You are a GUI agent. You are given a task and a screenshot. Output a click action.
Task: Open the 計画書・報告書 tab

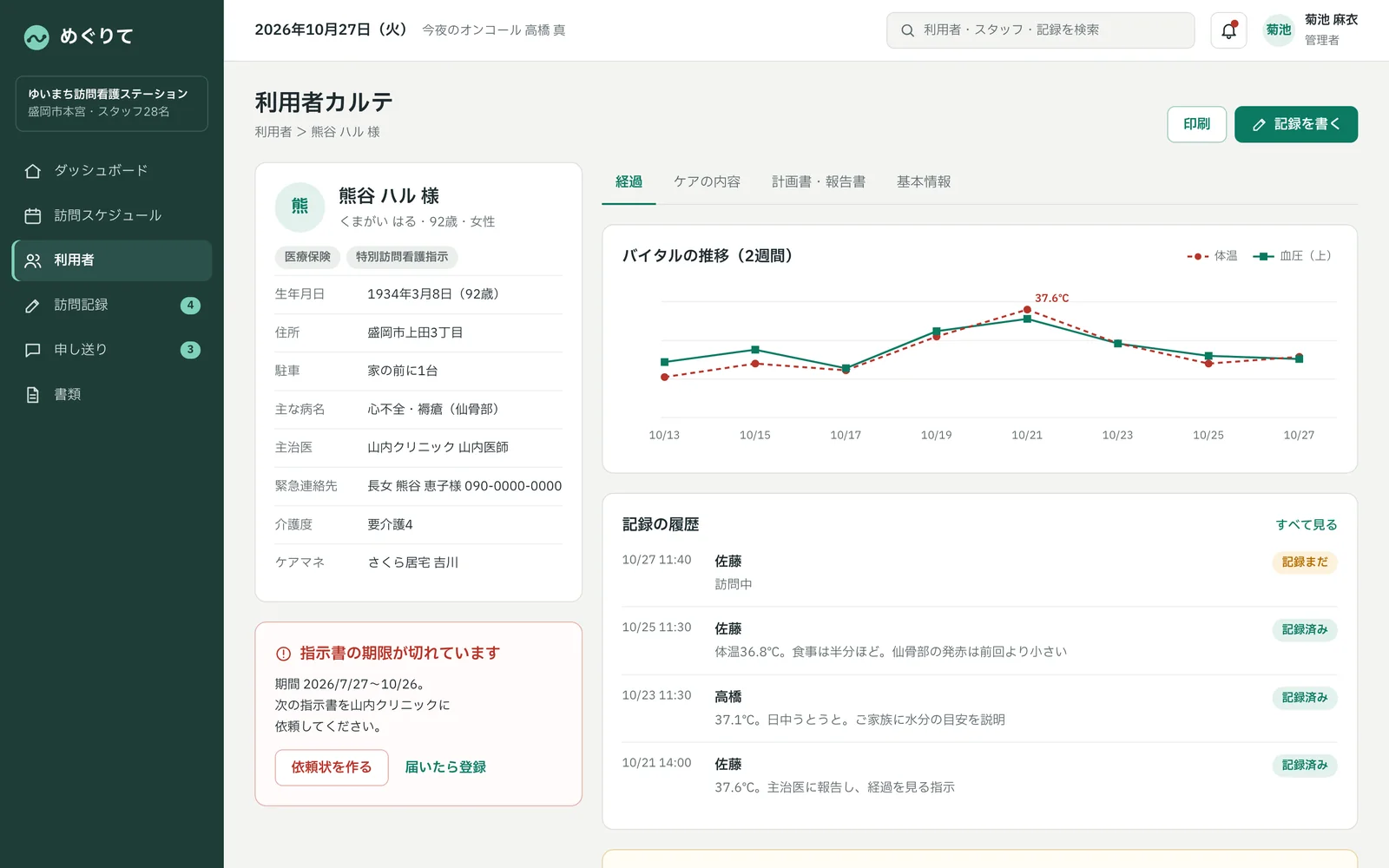[x=819, y=182]
